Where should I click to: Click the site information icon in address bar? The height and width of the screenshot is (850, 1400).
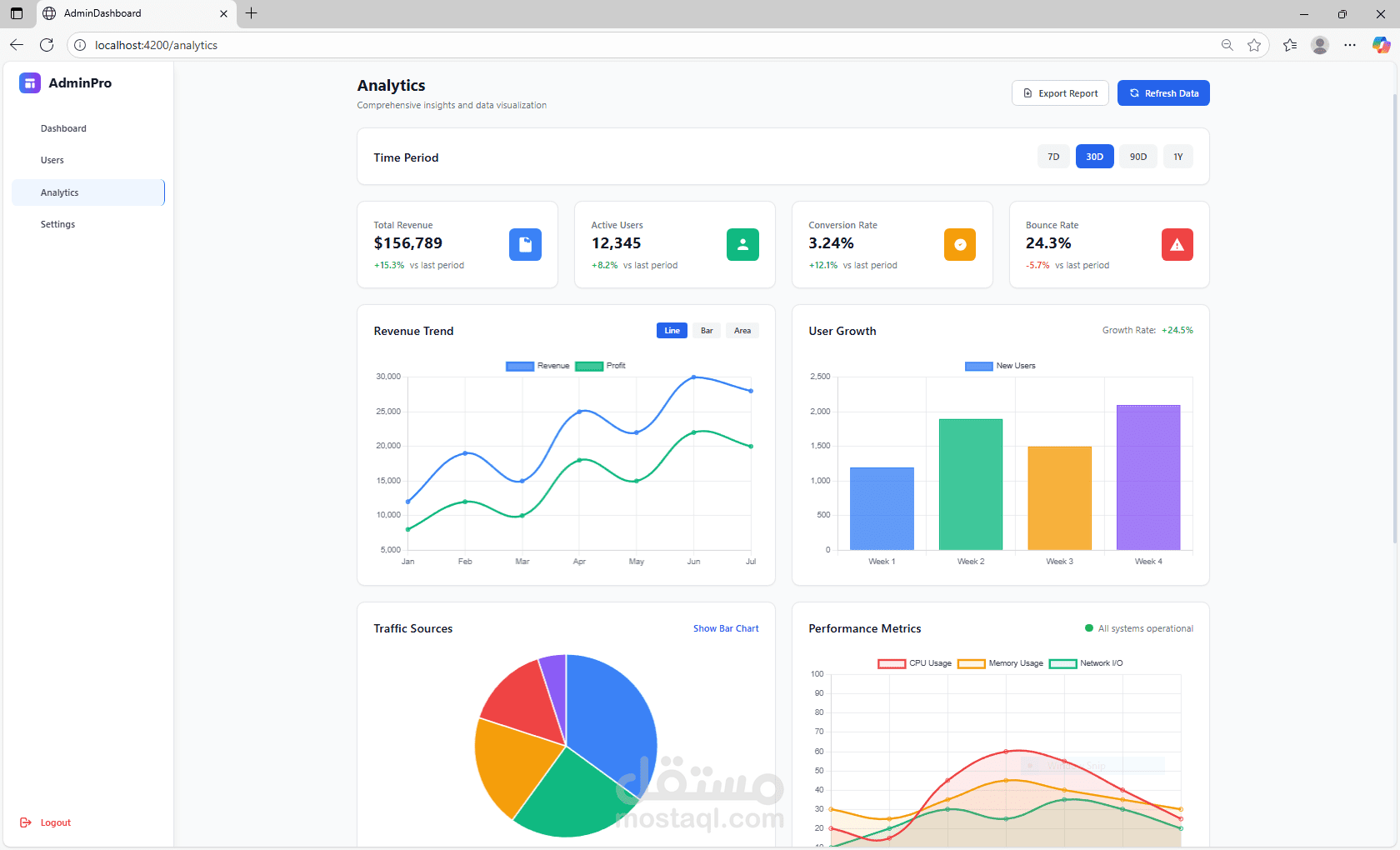(x=80, y=45)
